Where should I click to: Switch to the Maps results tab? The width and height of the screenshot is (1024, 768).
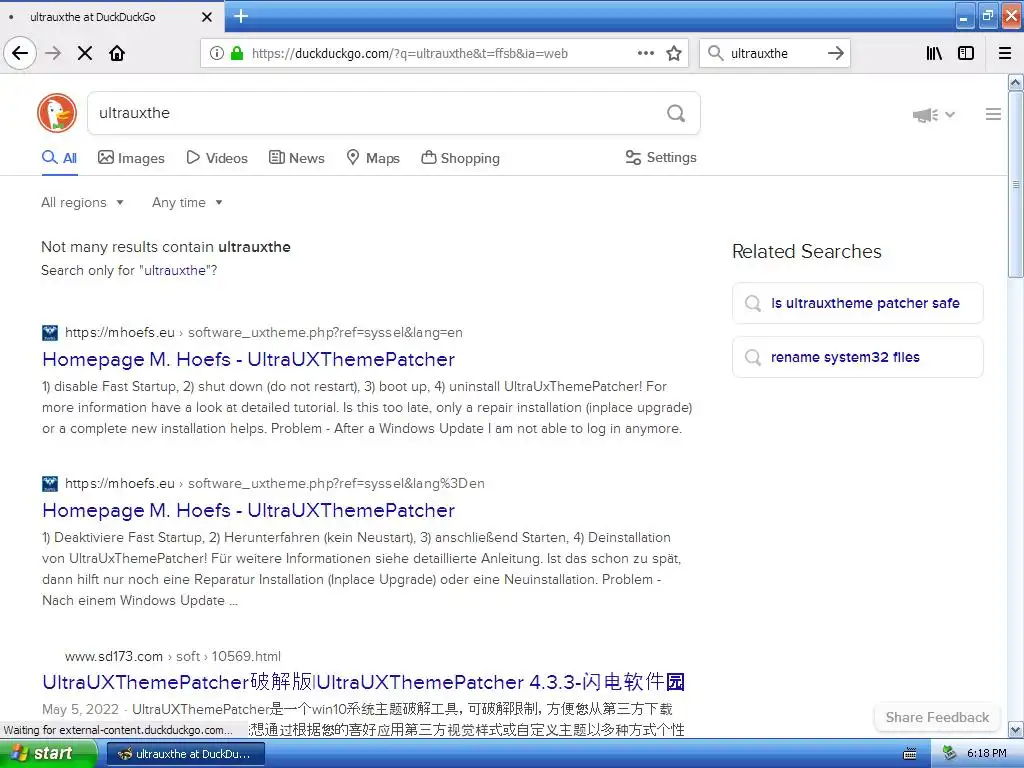pos(373,158)
